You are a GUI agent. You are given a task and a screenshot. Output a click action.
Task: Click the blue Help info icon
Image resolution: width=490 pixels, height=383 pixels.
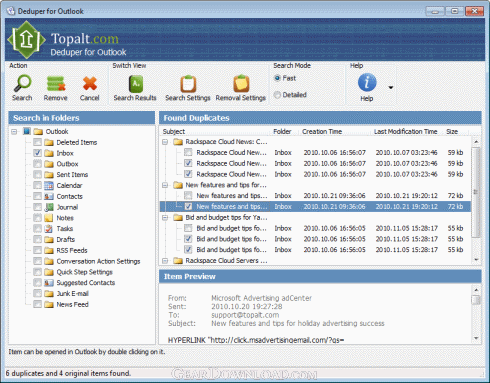pos(367,82)
